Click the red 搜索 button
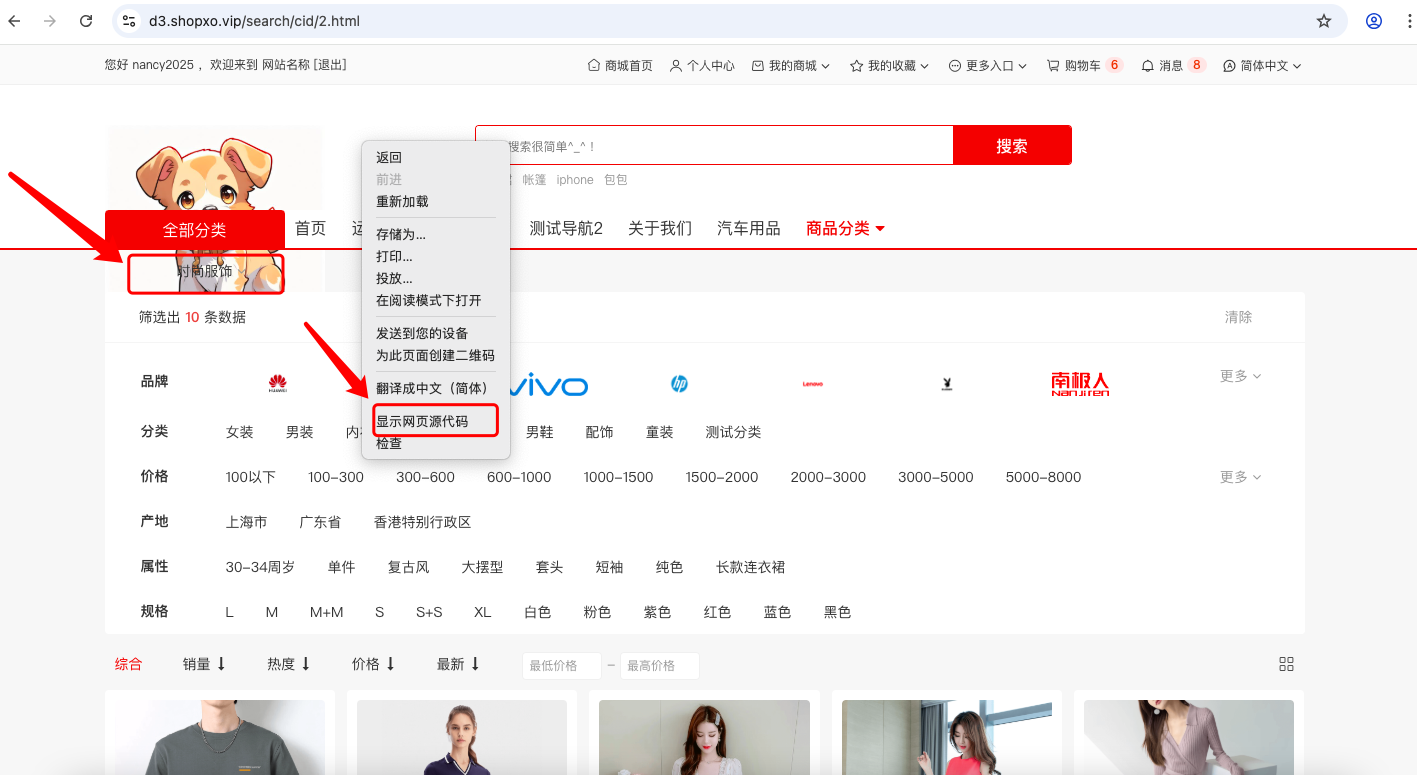Viewport: 1417px width, 775px height. pyautogui.click(x=1012, y=145)
